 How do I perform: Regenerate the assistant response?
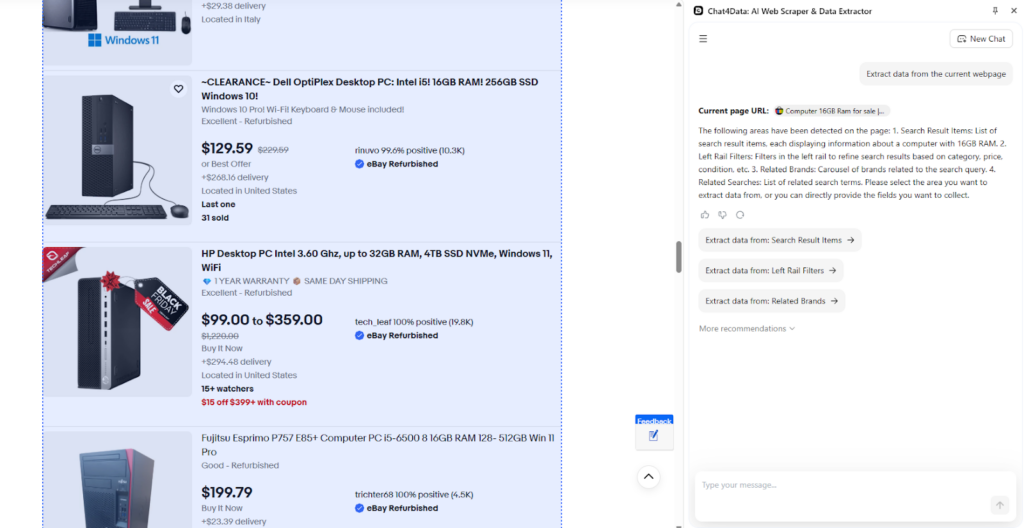click(740, 214)
